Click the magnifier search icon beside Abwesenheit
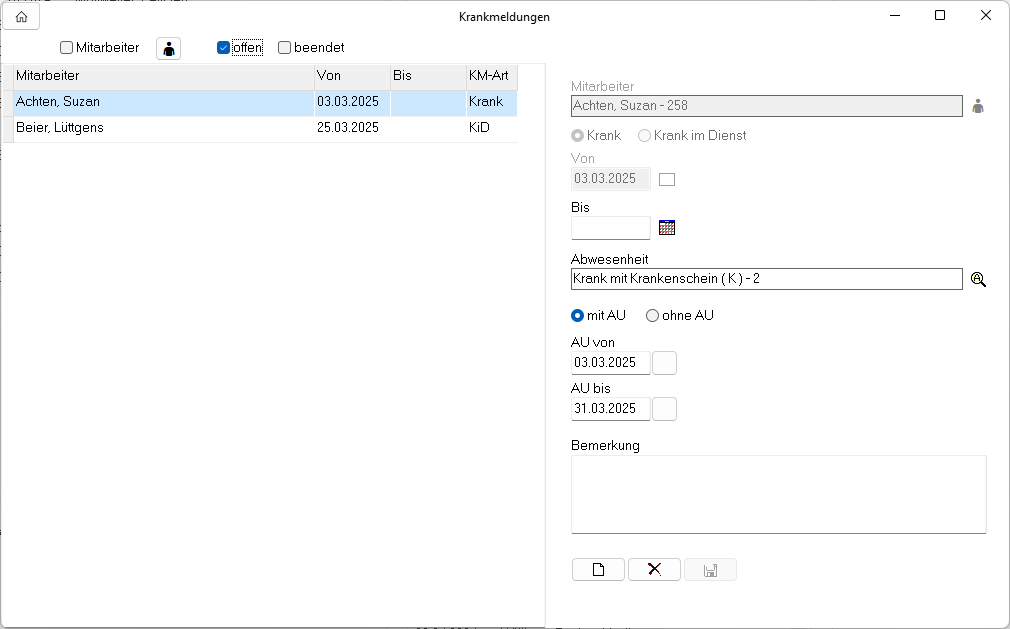 [x=978, y=279]
